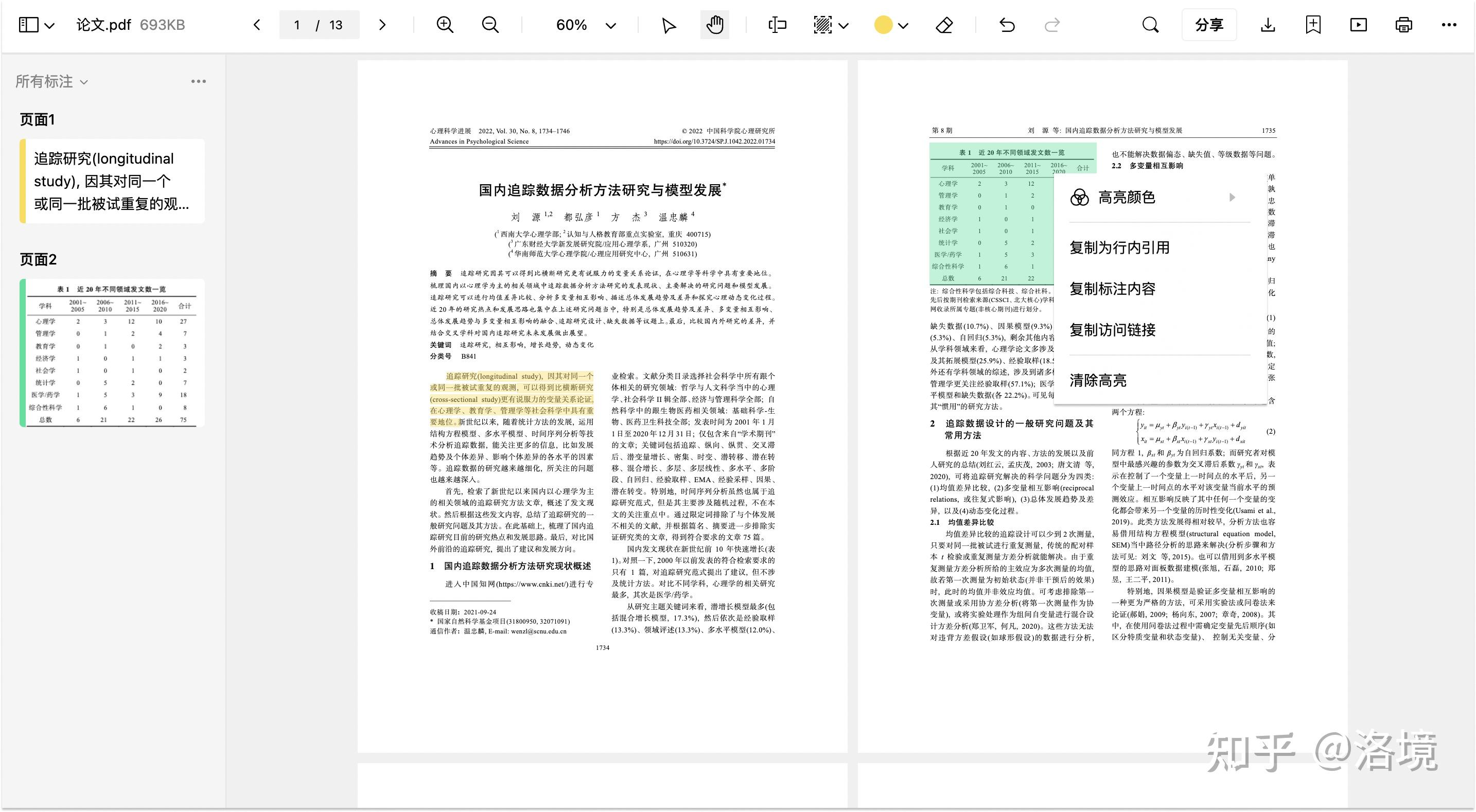Click the 页面1 section heading
This screenshot has height=812, width=1476.
pos(37,119)
